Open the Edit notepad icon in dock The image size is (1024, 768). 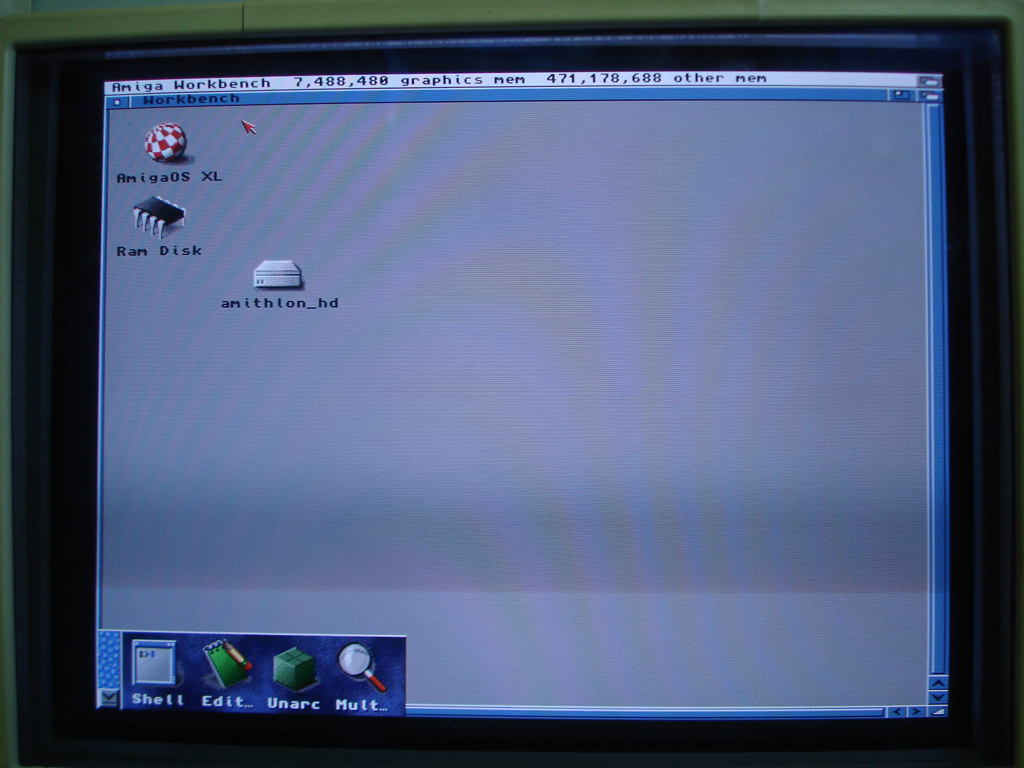(x=226, y=665)
